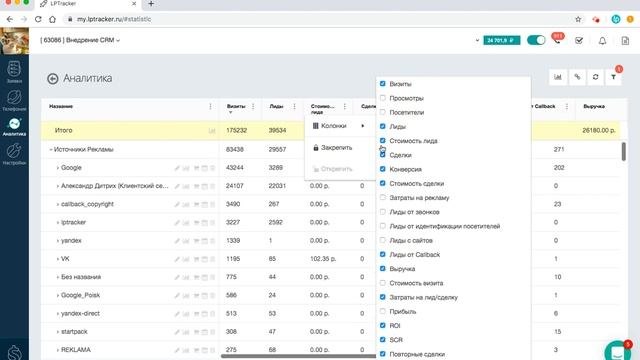Expand the Александр Дитрих row
The width and height of the screenshot is (640, 360).
click(x=58, y=186)
